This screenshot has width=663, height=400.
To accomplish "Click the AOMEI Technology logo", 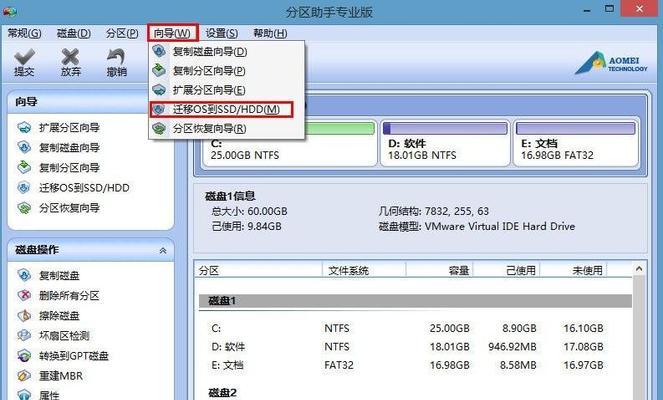I will pos(611,63).
